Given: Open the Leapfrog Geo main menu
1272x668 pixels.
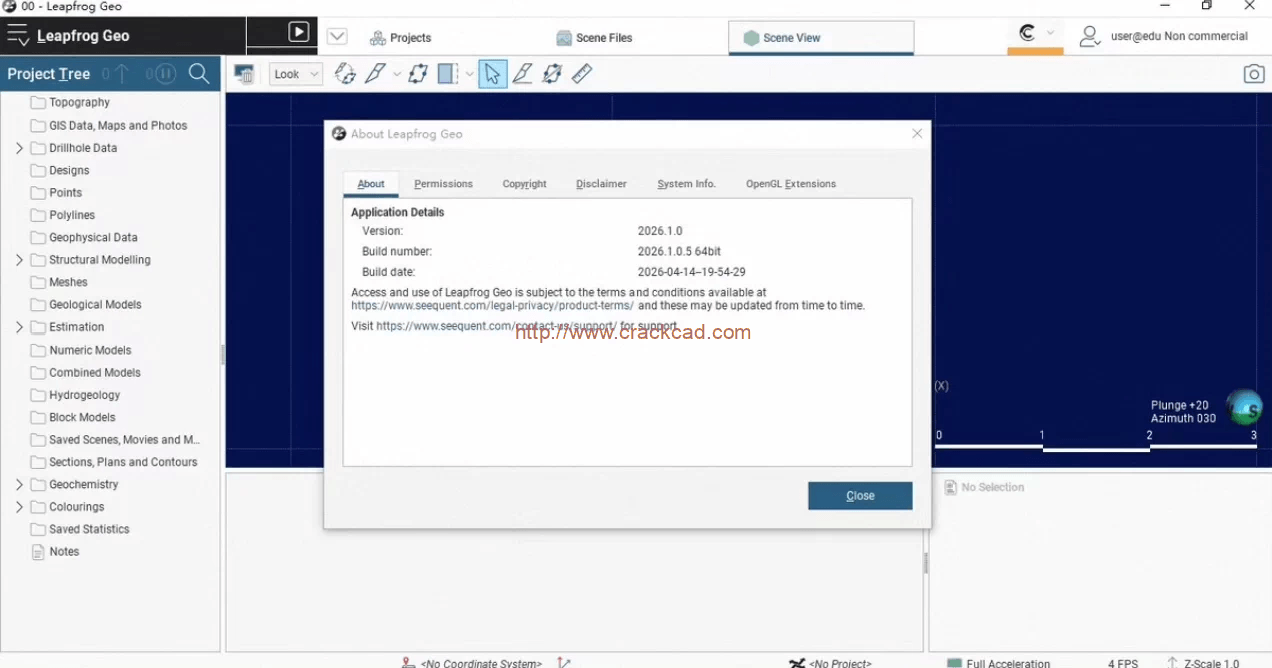Looking at the screenshot, I should [17, 36].
